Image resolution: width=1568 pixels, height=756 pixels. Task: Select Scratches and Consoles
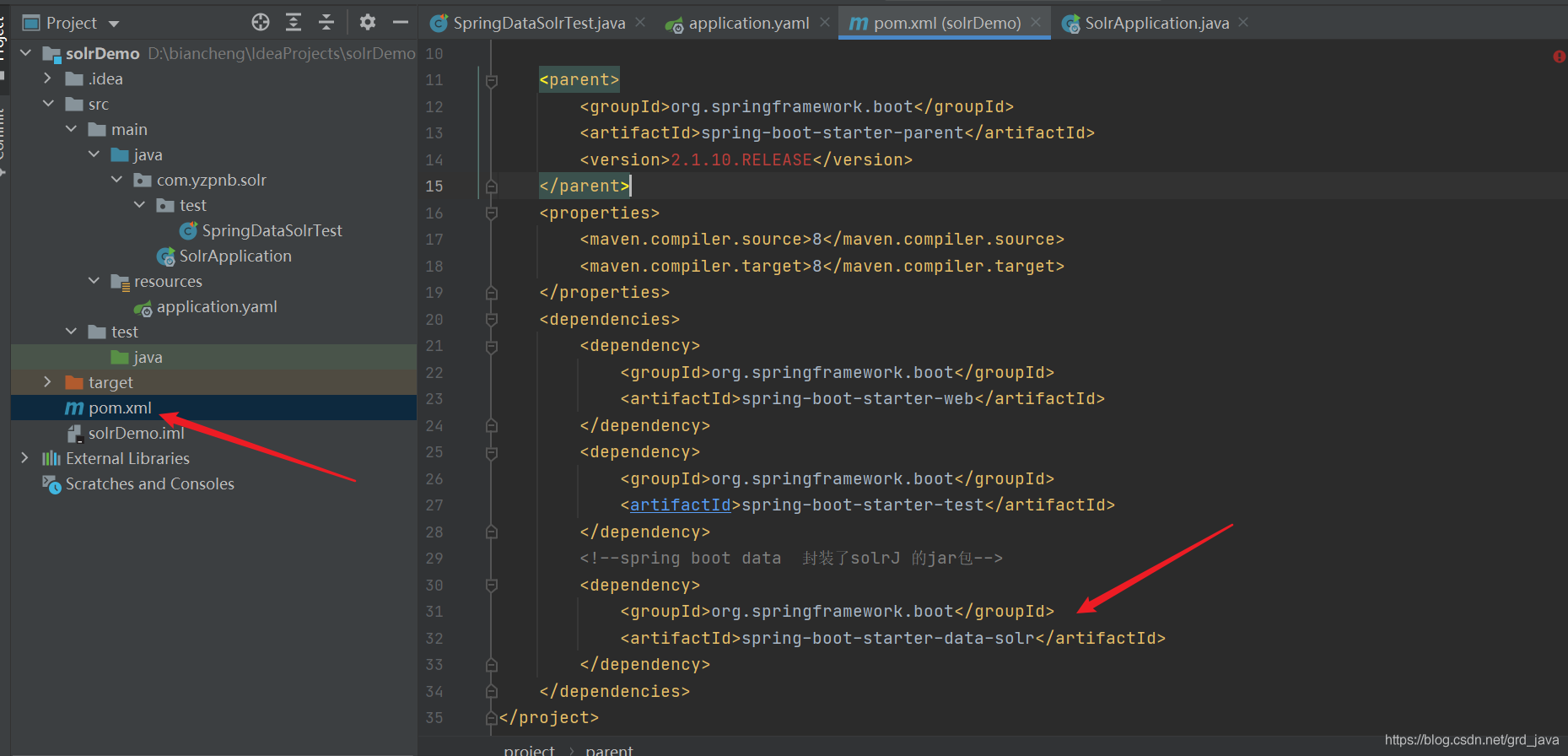point(150,483)
